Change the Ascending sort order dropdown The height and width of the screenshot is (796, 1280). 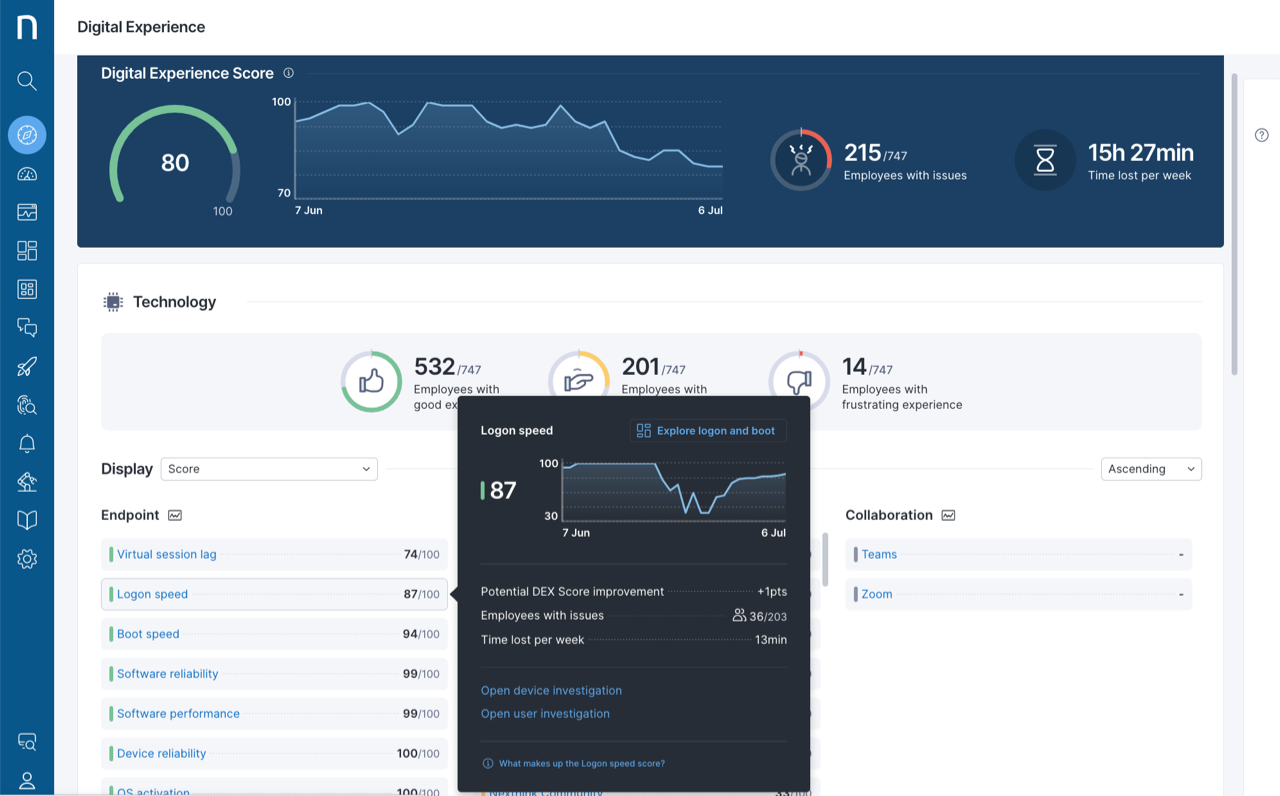pyautogui.click(x=1151, y=469)
